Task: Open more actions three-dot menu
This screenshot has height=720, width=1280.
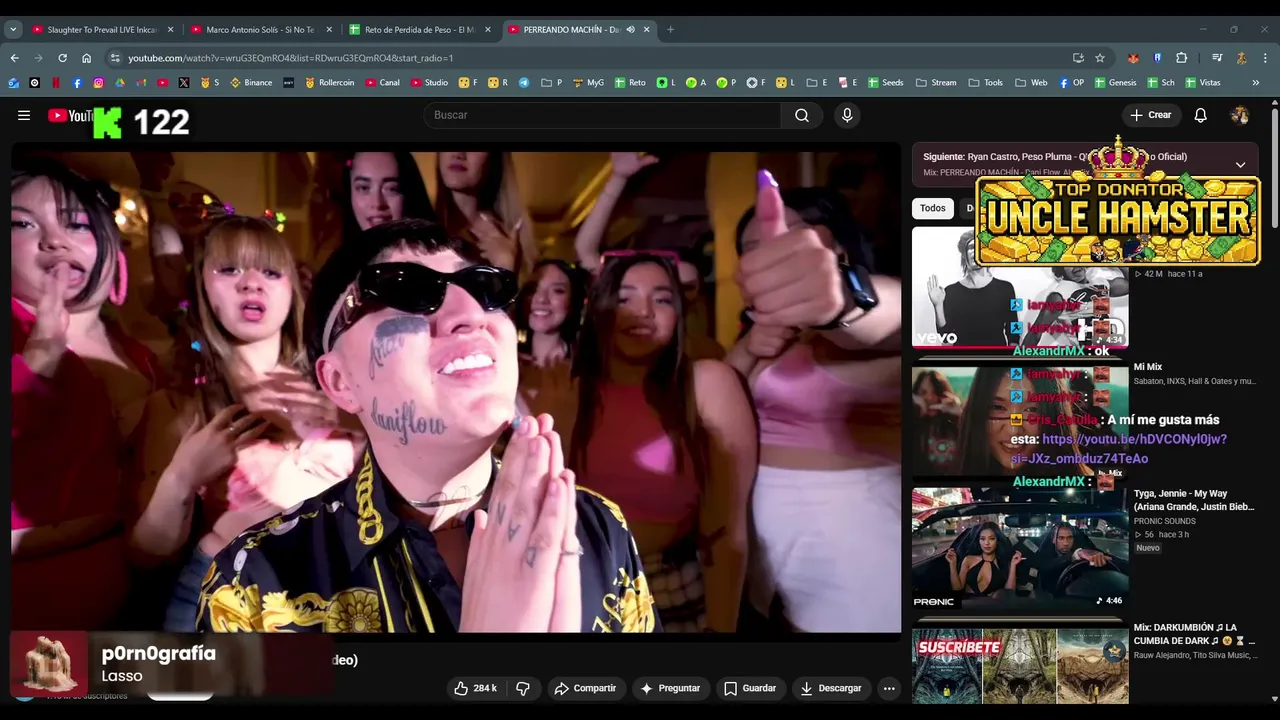Action: tap(889, 688)
